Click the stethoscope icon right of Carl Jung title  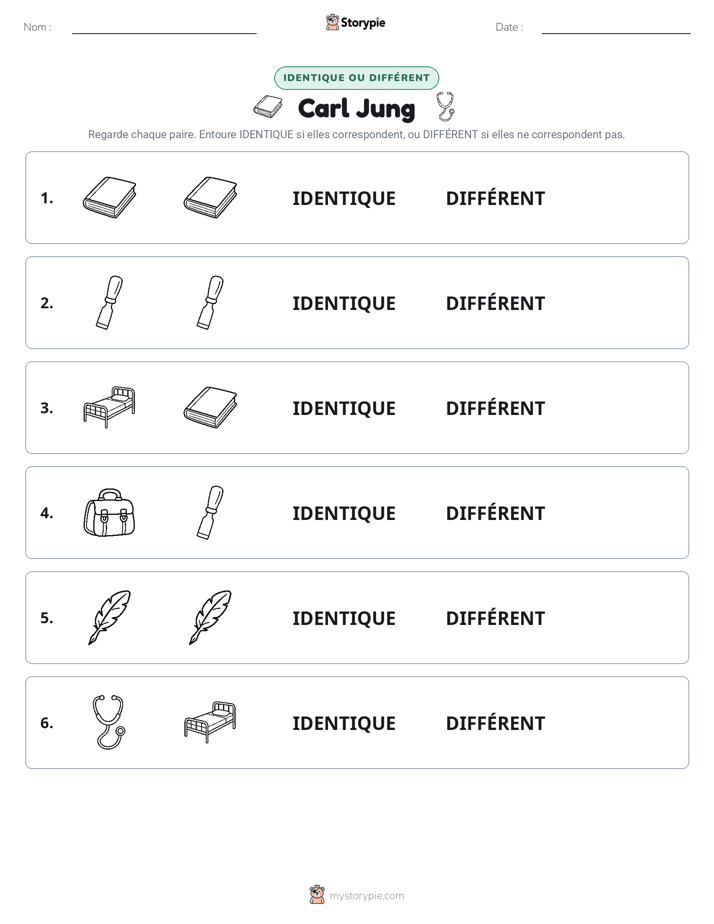446,107
